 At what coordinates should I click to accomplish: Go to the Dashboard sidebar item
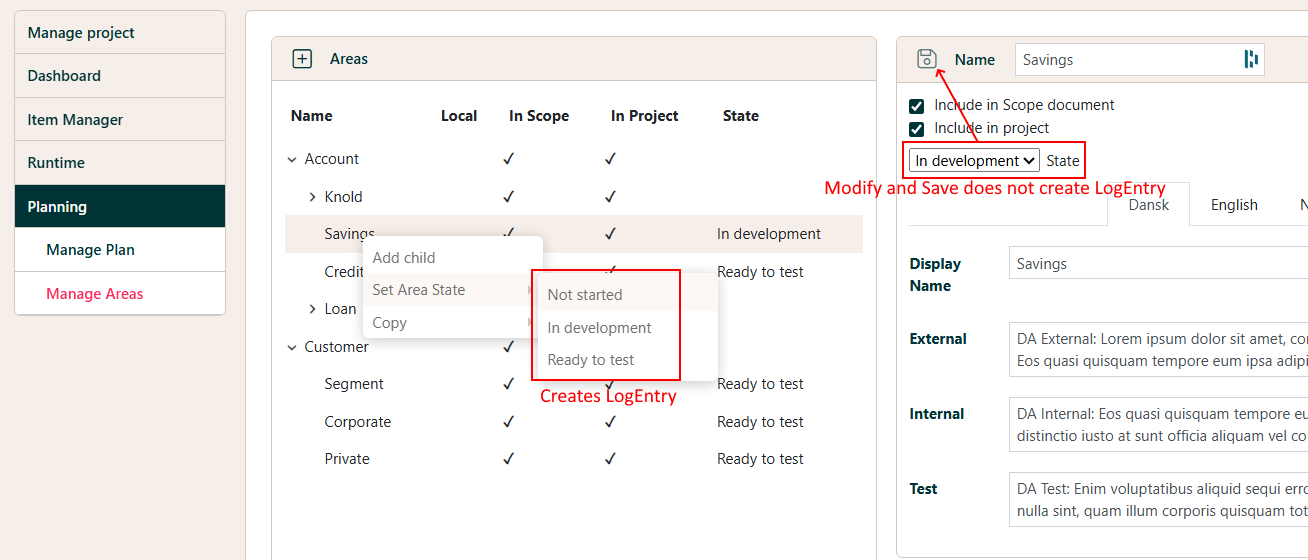coord(64,76)
